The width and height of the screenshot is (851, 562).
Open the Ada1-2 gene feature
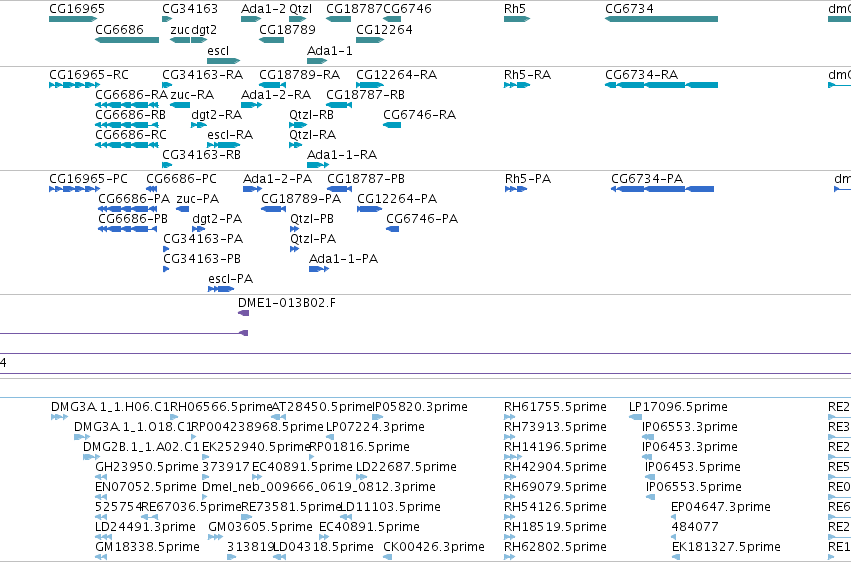click(x=251, y=19)
